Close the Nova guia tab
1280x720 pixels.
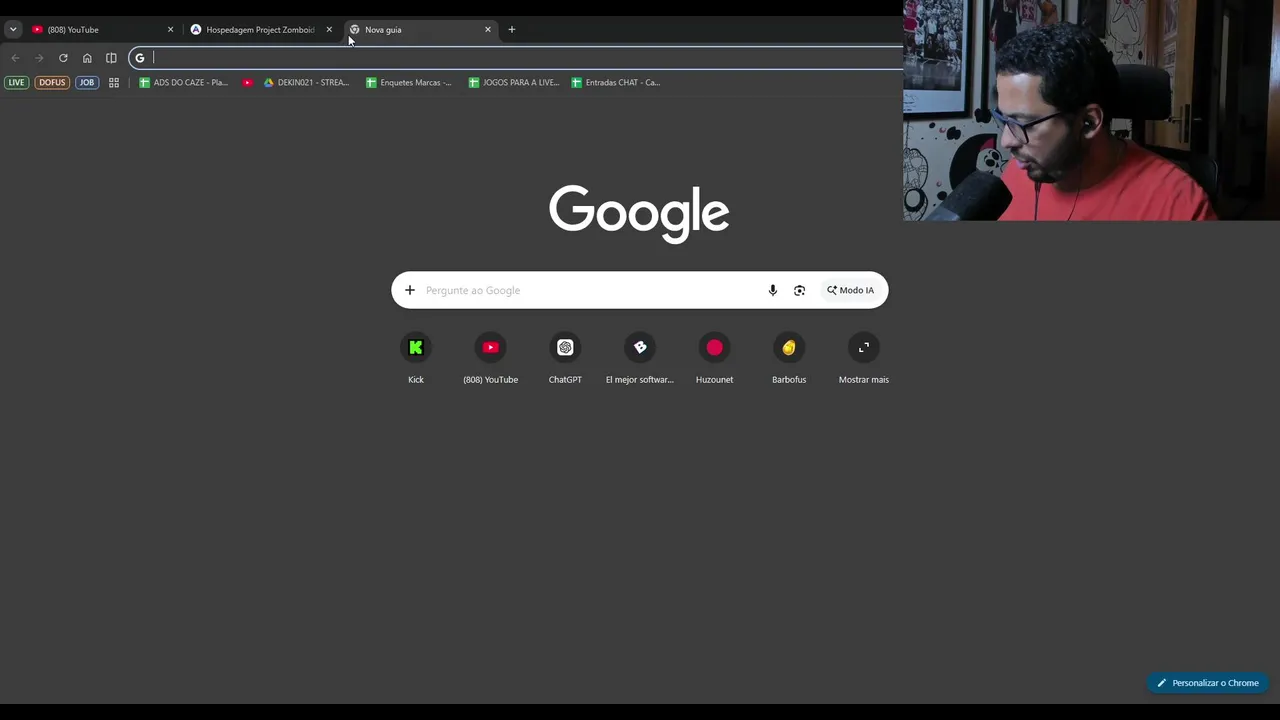(x=488, y=30)
